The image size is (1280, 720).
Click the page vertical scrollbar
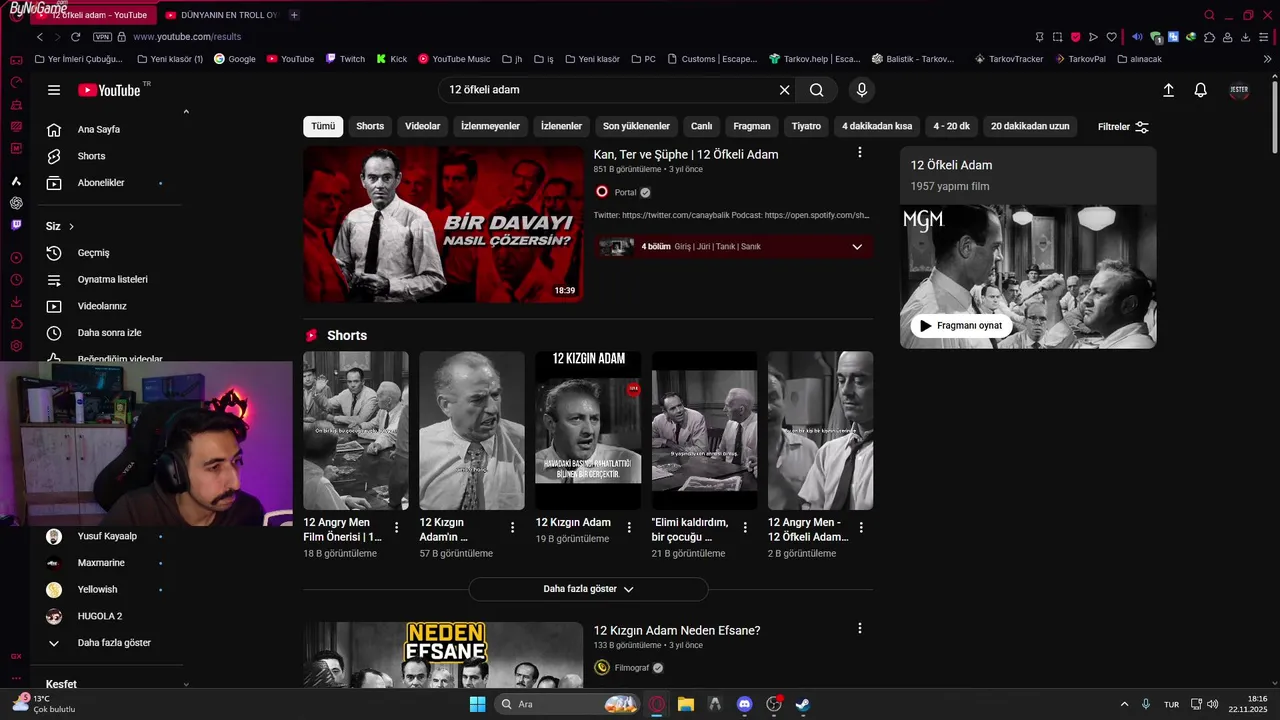coord(1275,116)
